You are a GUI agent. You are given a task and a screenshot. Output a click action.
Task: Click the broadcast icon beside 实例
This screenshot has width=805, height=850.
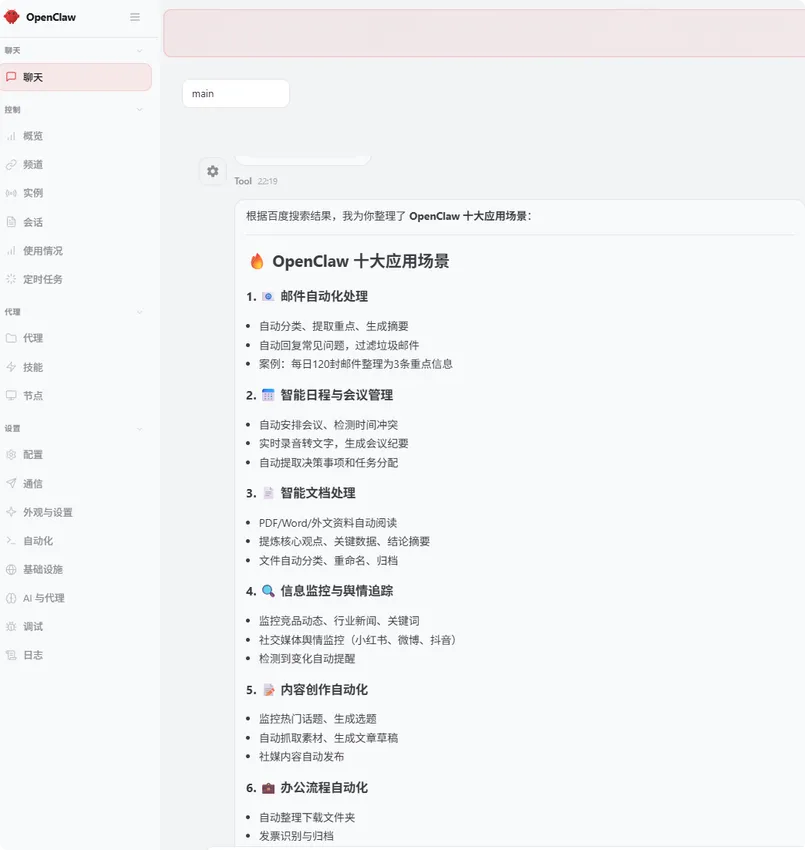tap(11, 193)
